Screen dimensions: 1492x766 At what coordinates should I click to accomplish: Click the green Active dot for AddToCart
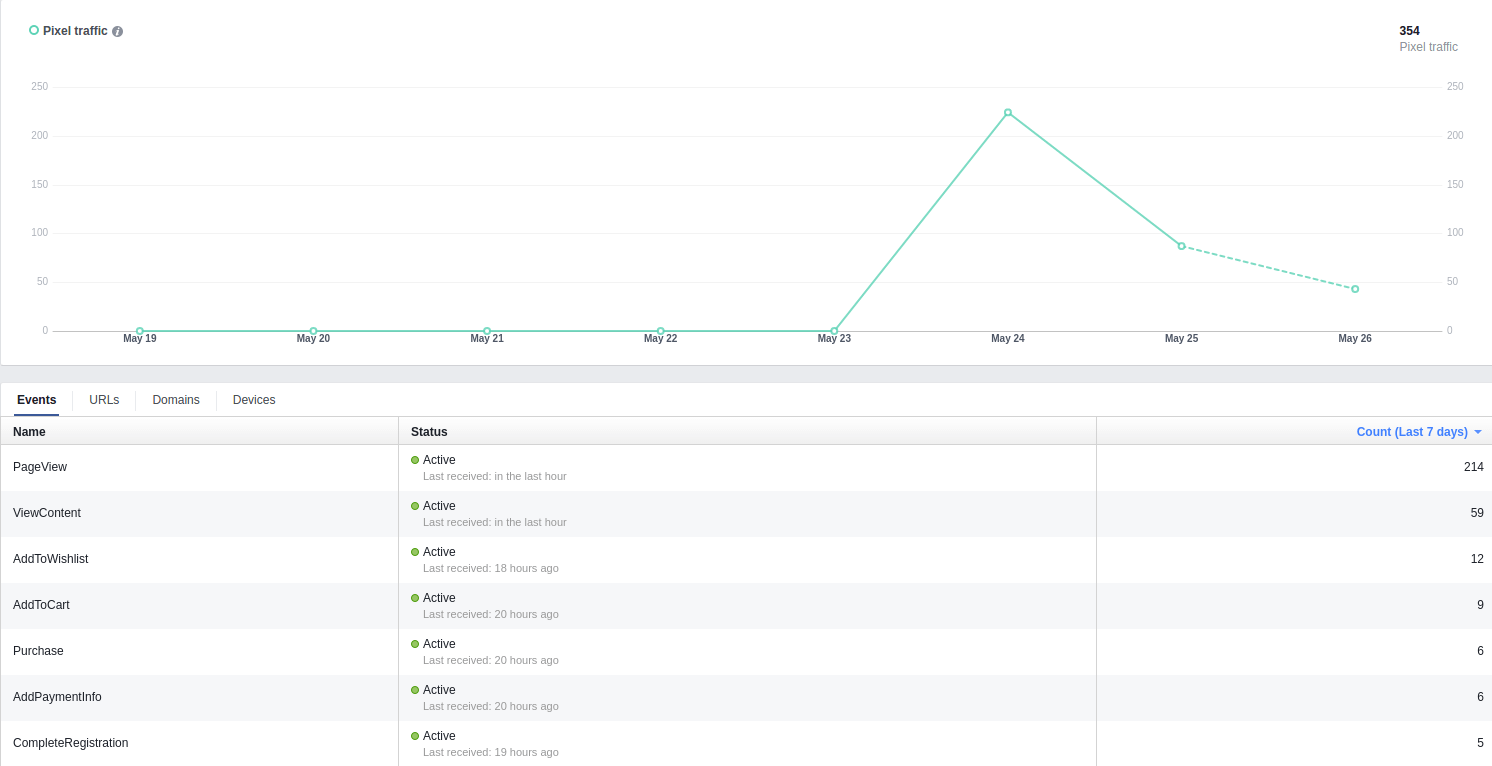pos(415,598)
